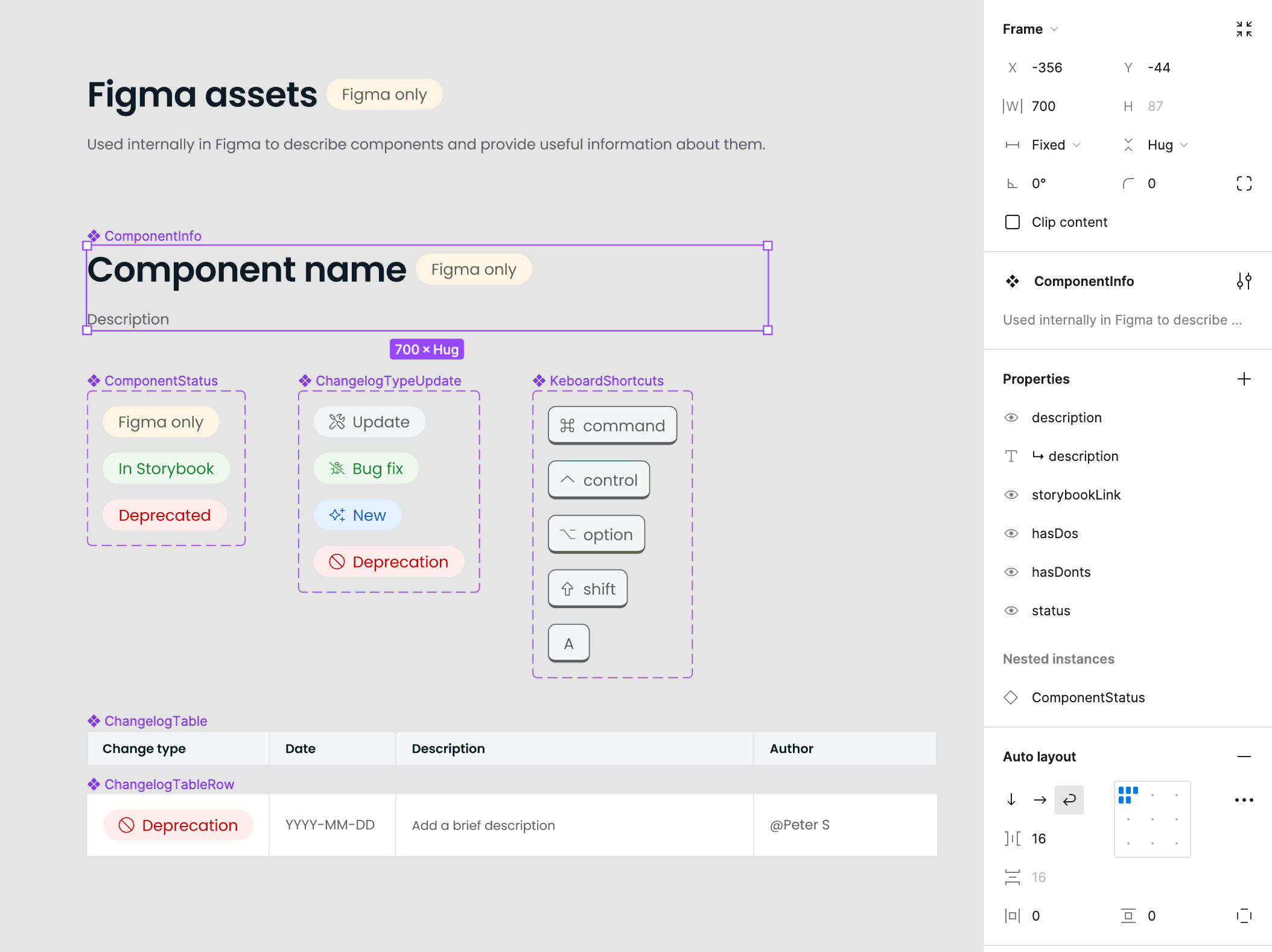
Task: Select the ComponentStatus component label
Action: 161,381
